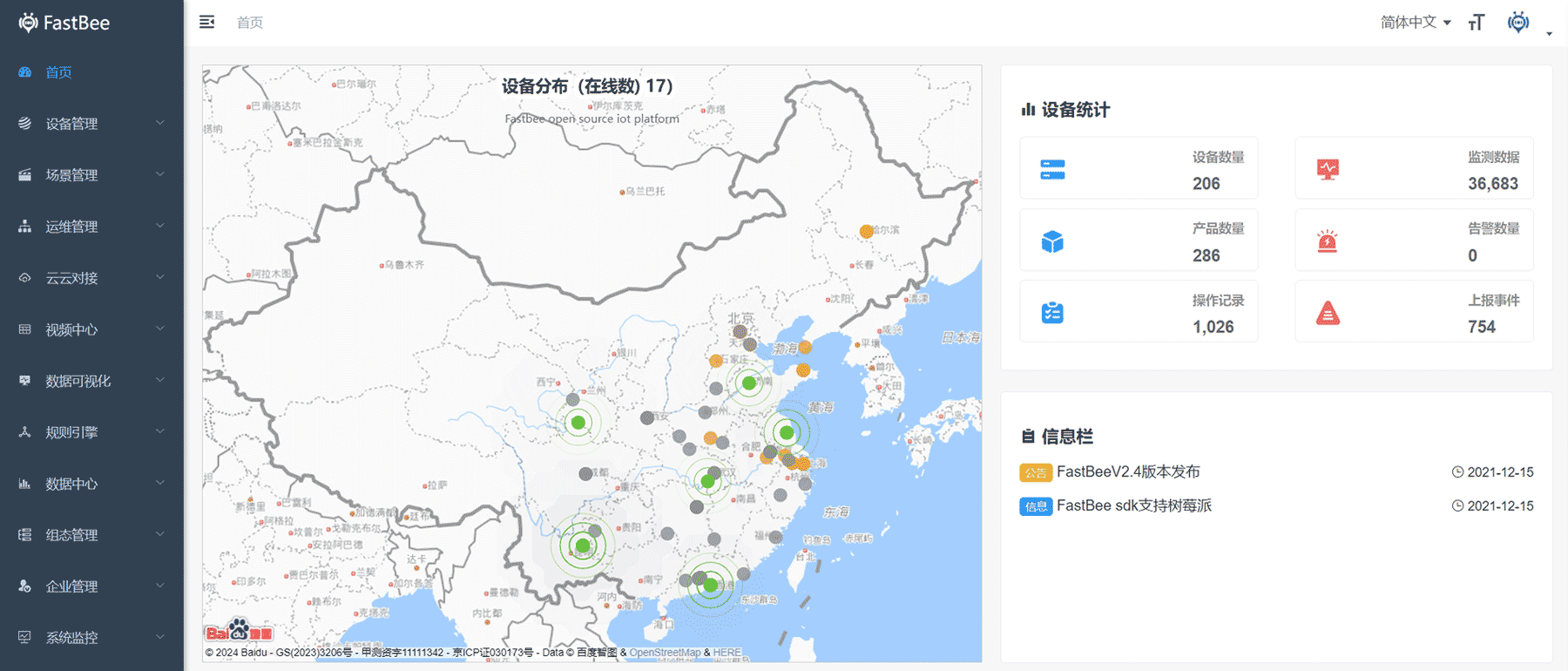Open the 数据中心 menu item
Screen dimensions: 1568x671
pyautogui.click(x=91, y=484)
